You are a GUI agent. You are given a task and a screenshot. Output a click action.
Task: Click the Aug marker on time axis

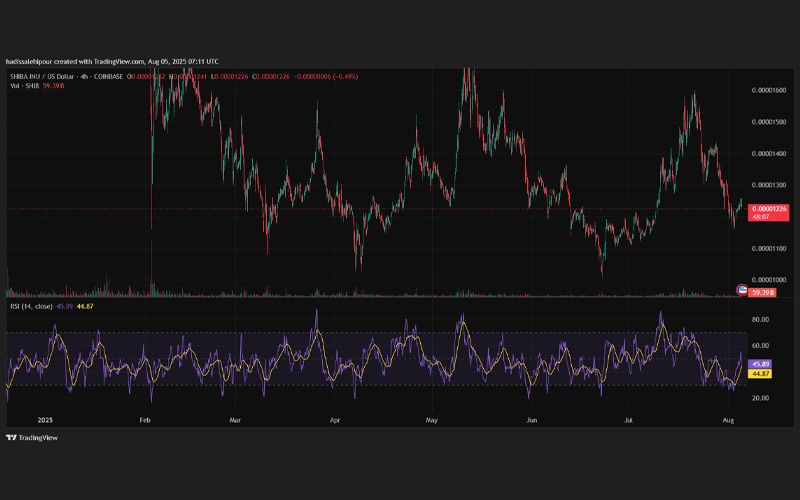[x=729, y=420]
